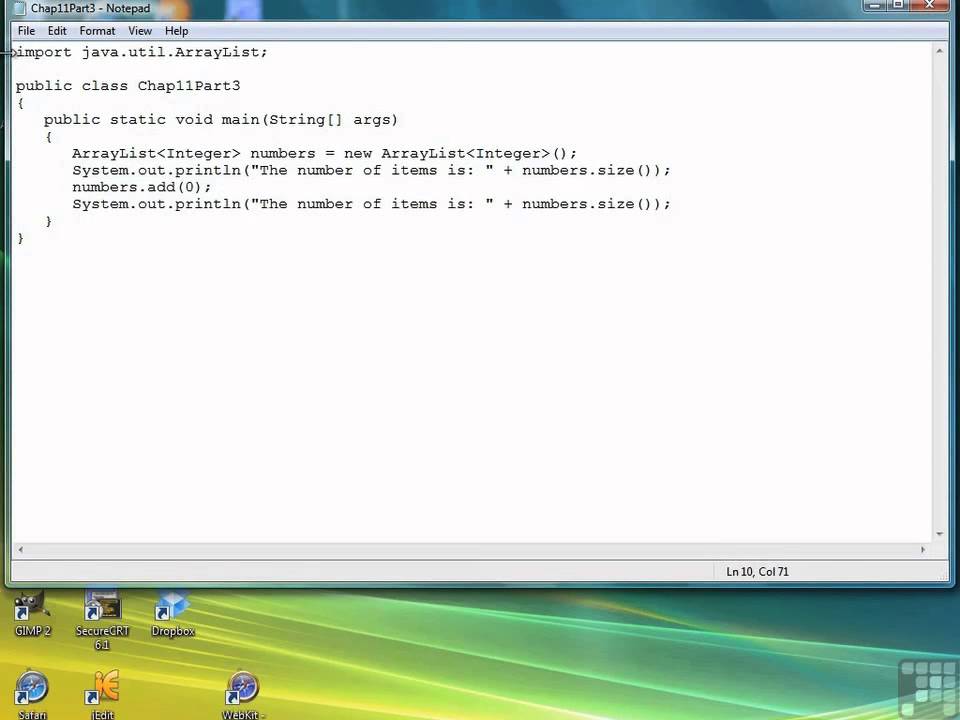Click the 'public class Chap11Part3' line

pos(128,86)
